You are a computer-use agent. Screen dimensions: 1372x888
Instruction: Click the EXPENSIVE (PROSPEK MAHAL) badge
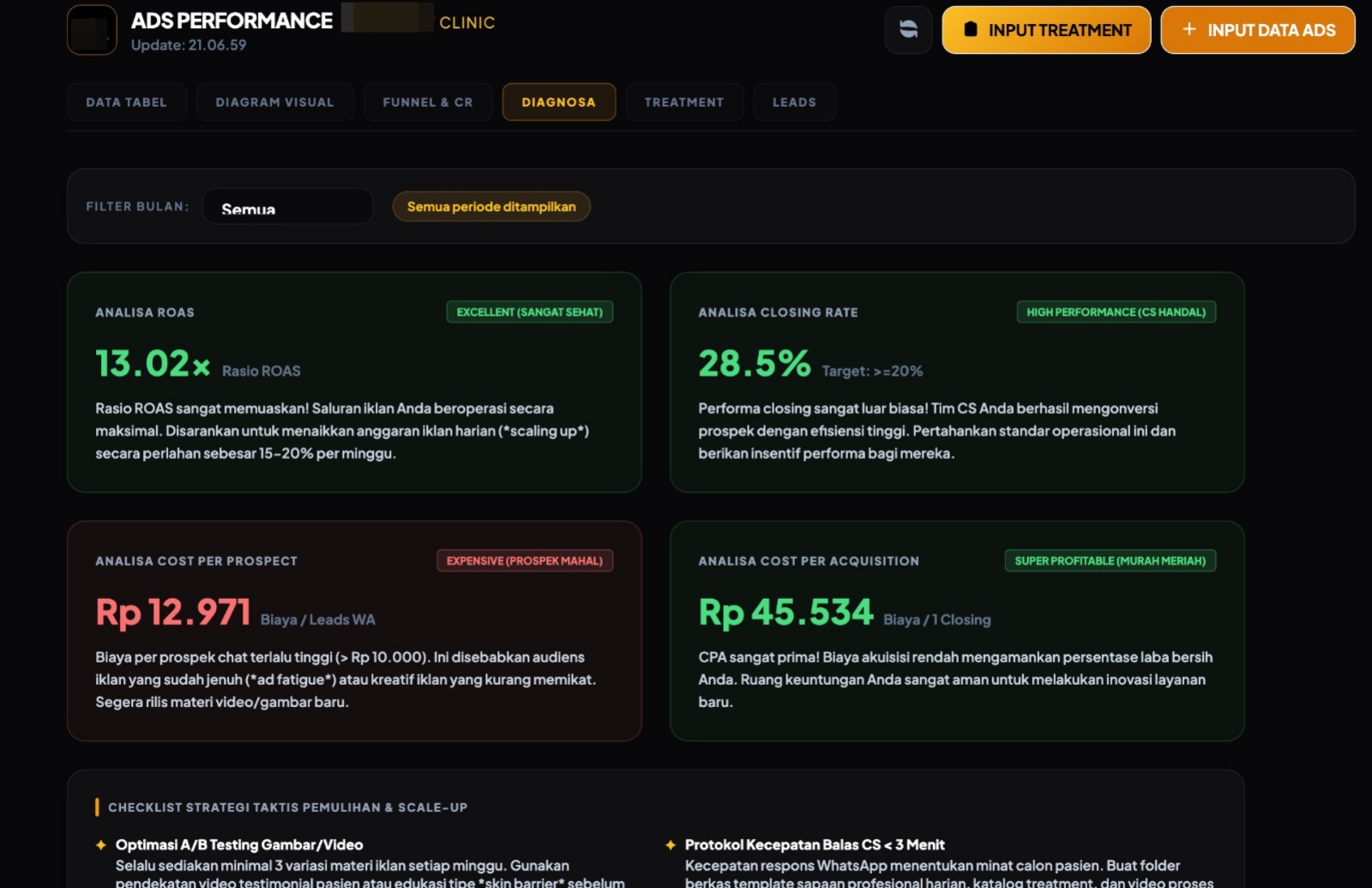pos(525,561)
